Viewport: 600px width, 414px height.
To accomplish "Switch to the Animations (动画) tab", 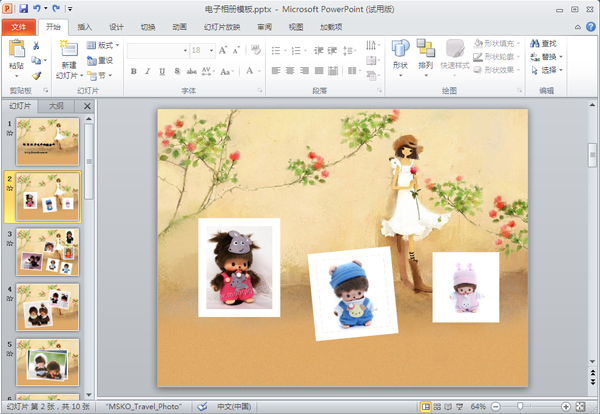I will [179, 27].
